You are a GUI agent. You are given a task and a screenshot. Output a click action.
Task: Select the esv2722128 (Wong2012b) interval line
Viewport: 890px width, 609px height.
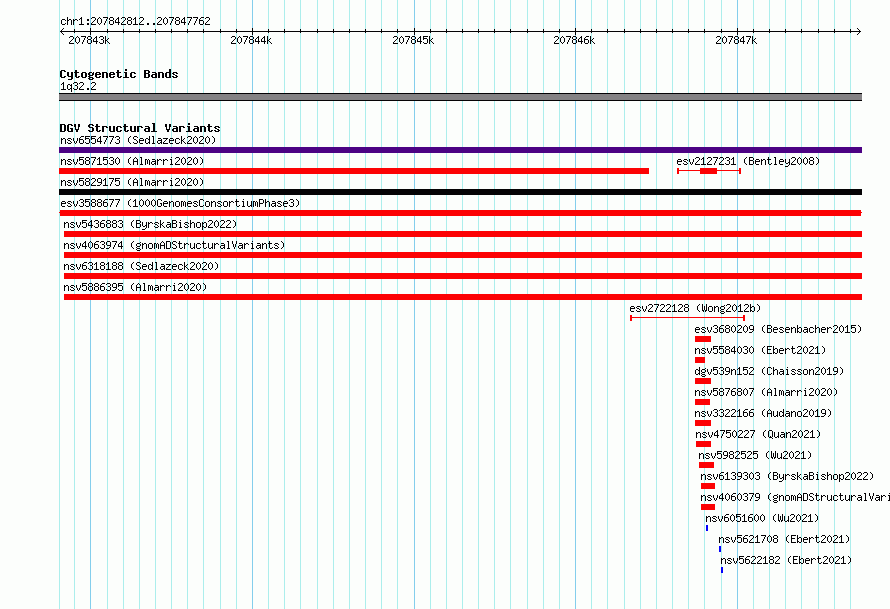tap(687, 318)
